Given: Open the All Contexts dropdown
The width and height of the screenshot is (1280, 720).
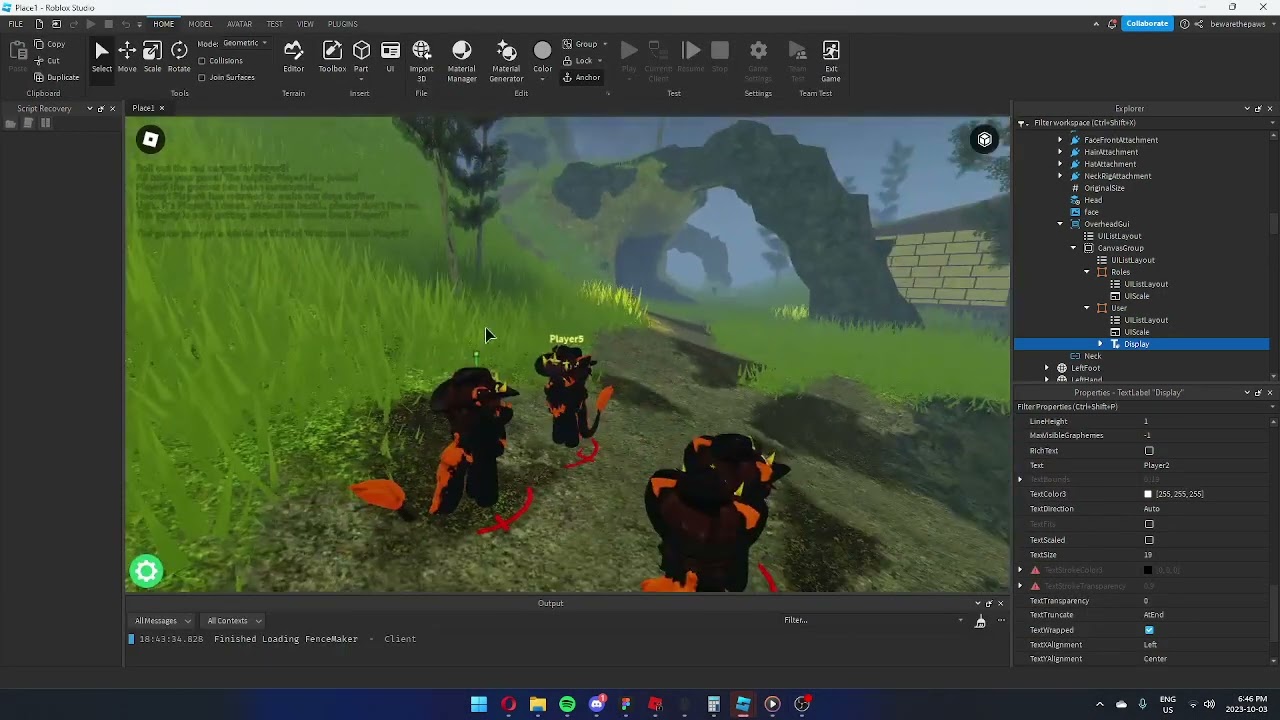Looking at the screenshot, I should pyautogui.click(x=234, y=621).
